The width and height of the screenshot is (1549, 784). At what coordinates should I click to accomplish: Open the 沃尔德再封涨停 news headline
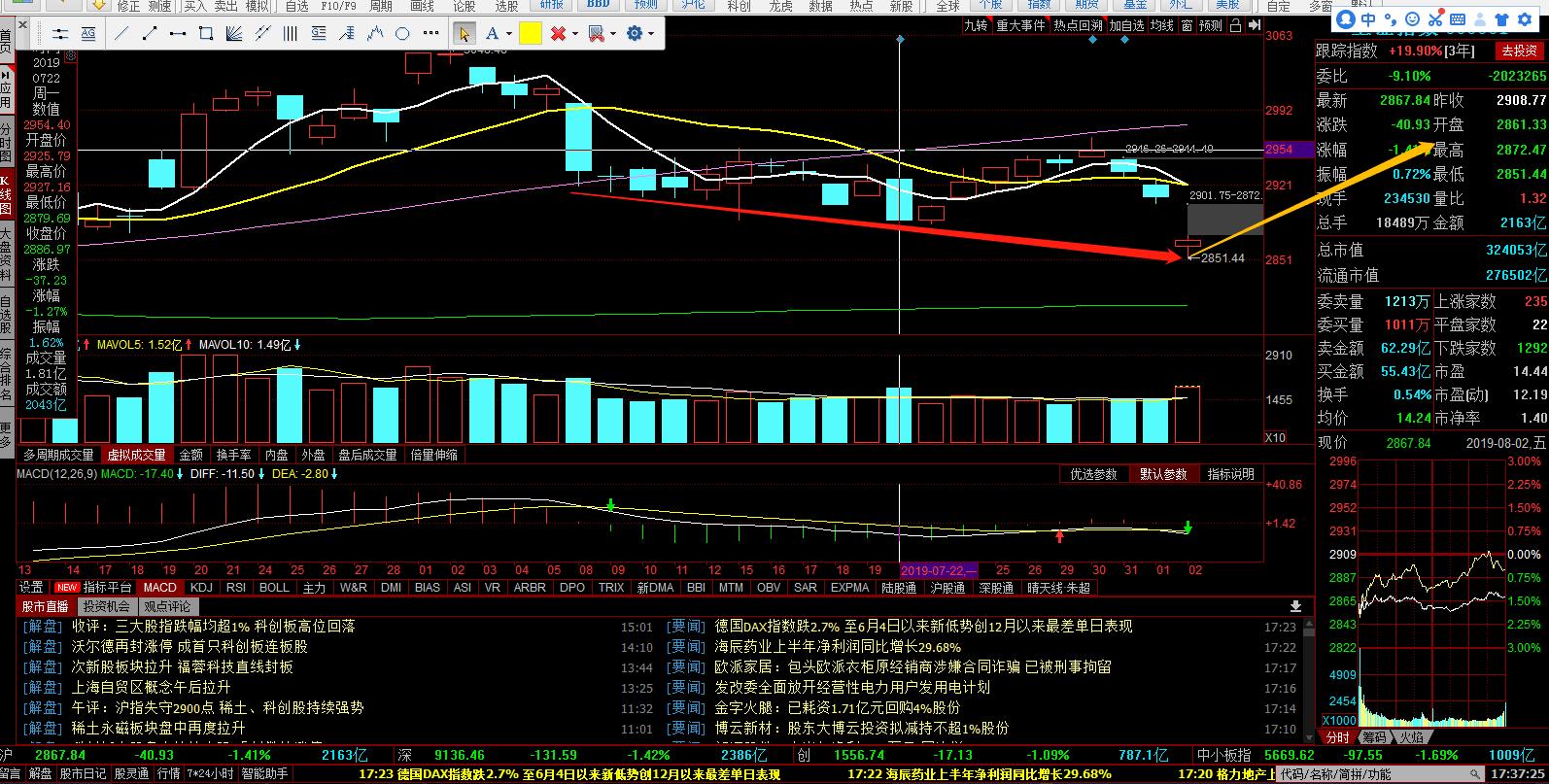coord(189,646)
